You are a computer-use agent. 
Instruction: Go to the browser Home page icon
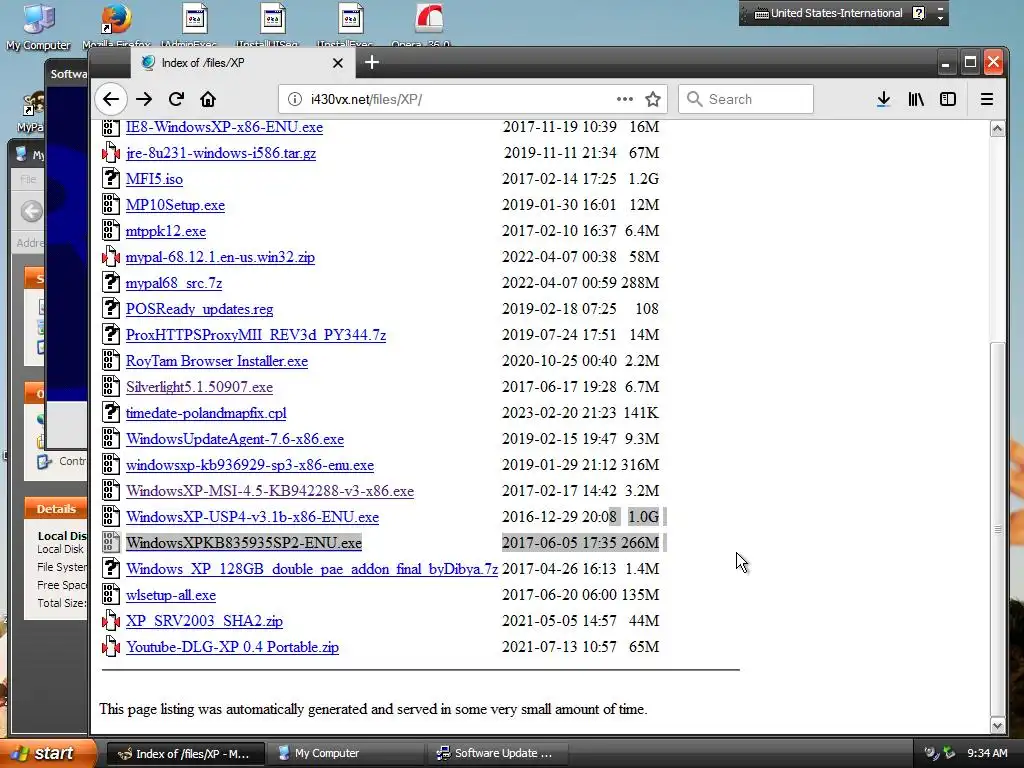tap(208, 99)
